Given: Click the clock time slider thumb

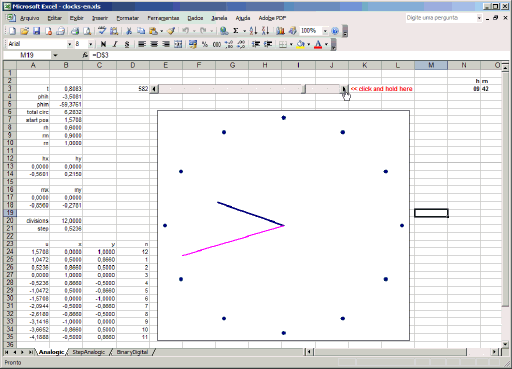Looking at the screenshot, I should pos(303,89).
